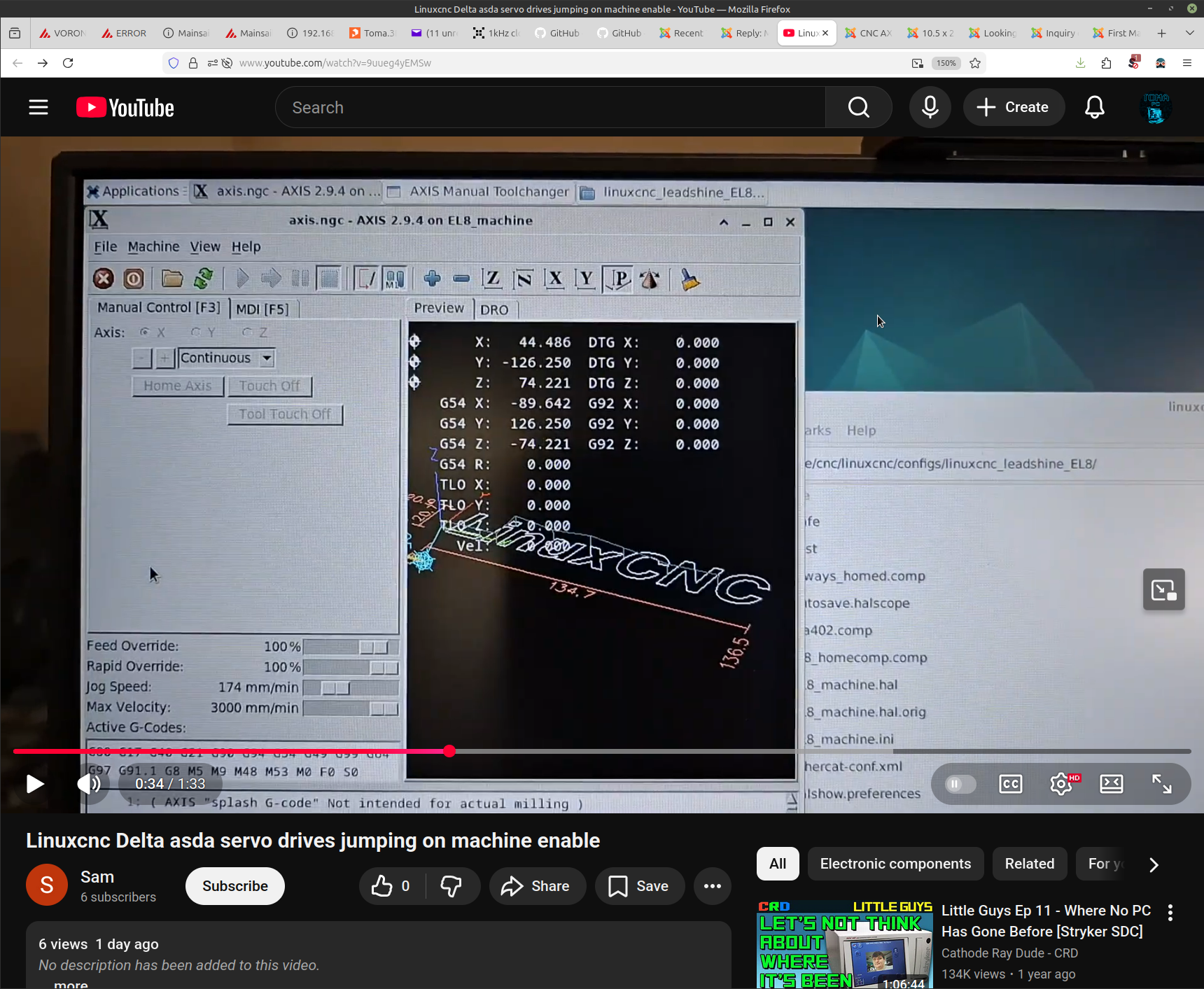This screenshot has height=989, width=1204.
Task: Turn on closed captions
Action: [1010, 784]
